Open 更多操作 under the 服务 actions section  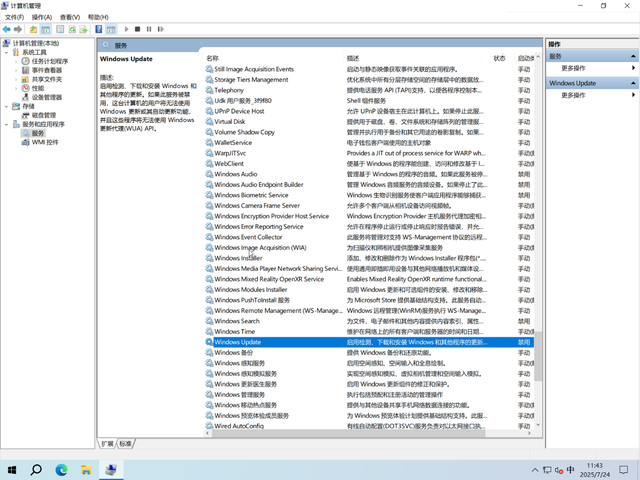tap(573, 68)
